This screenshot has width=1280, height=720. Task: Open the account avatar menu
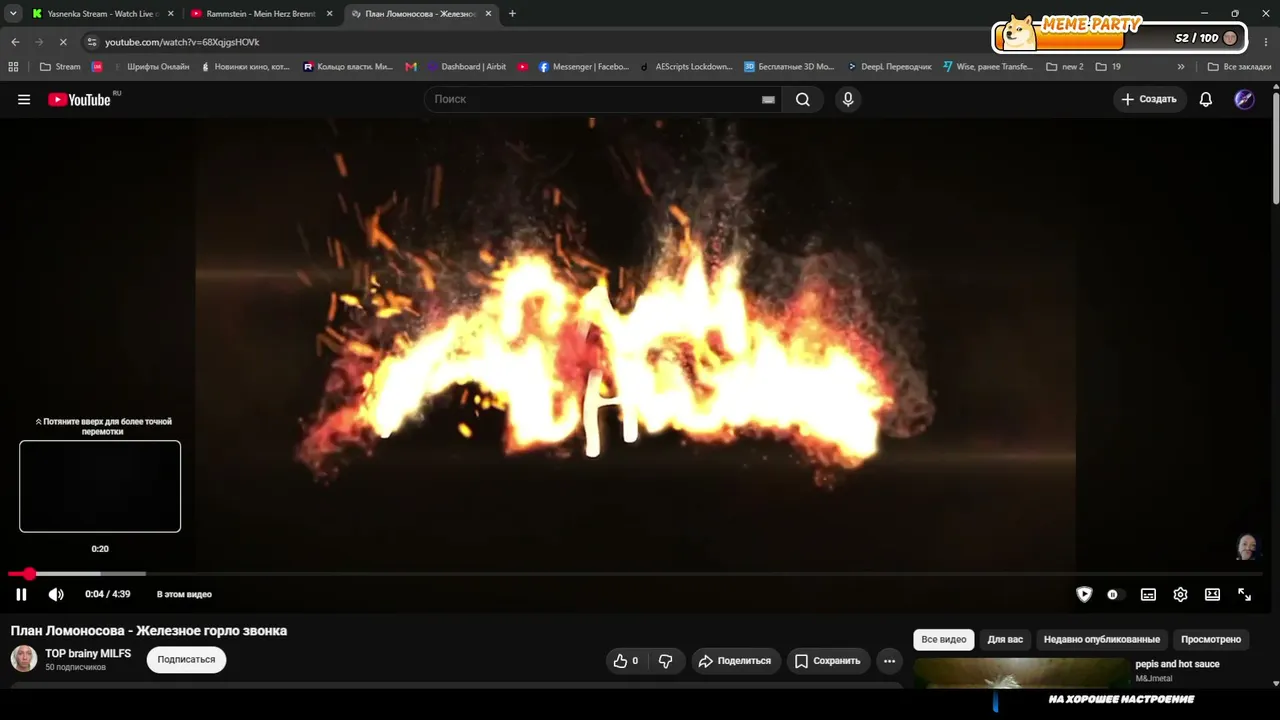pyautogui.click(x=1244, y=99)
